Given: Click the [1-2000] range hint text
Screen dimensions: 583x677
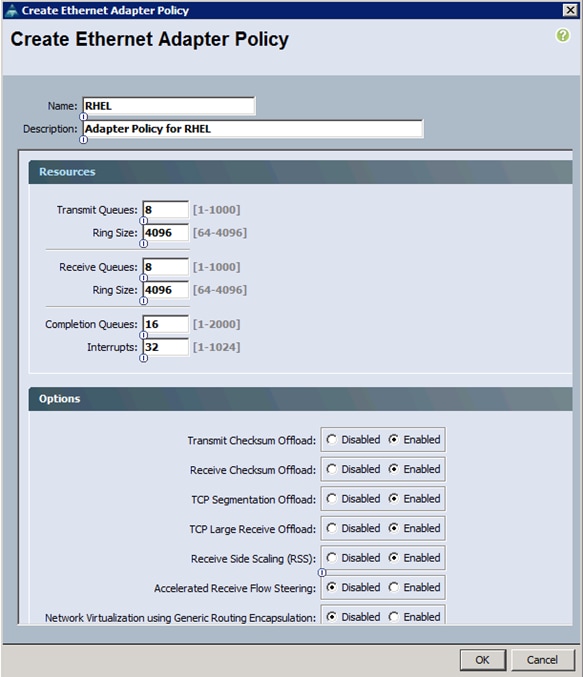Looking at the screenshot, I should [x=216, y=324].
